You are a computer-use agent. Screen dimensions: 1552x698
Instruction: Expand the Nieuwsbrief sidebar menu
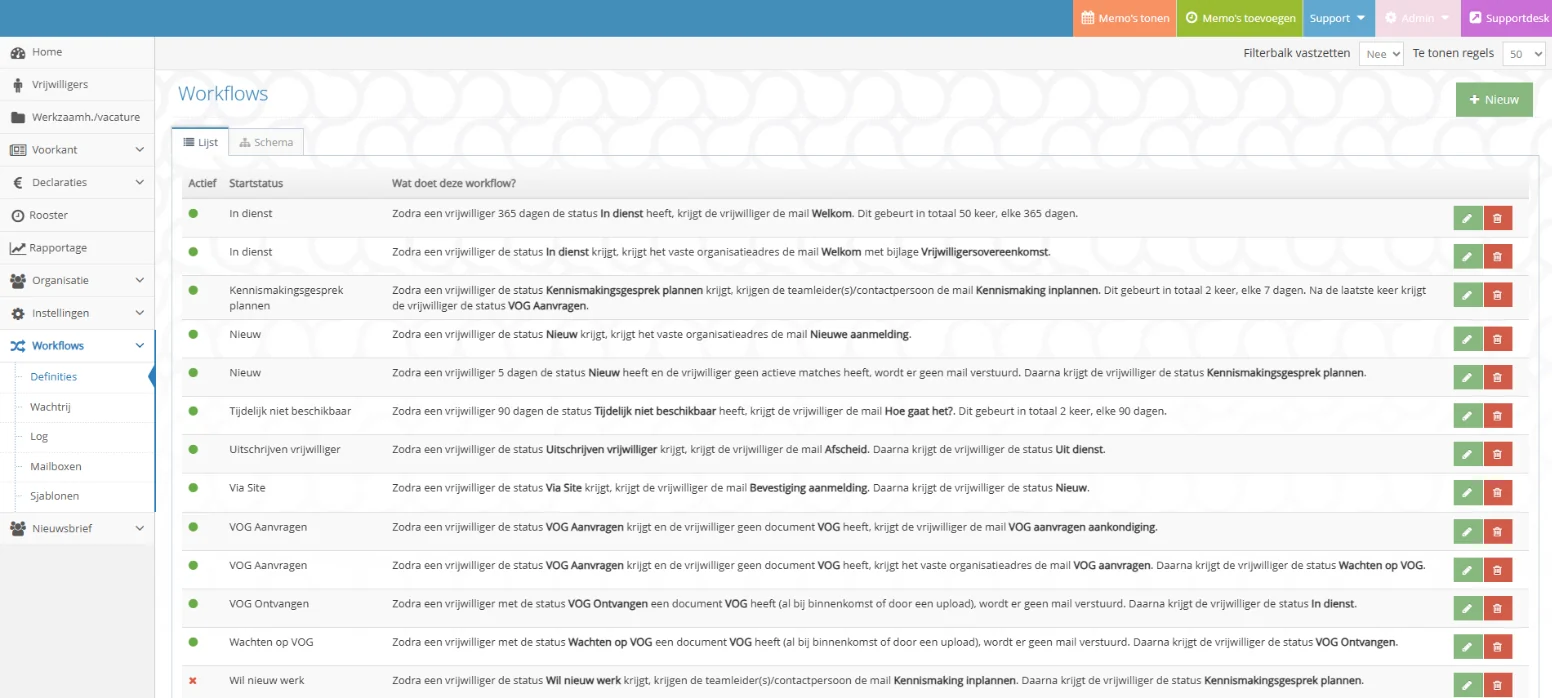point(77,528)
